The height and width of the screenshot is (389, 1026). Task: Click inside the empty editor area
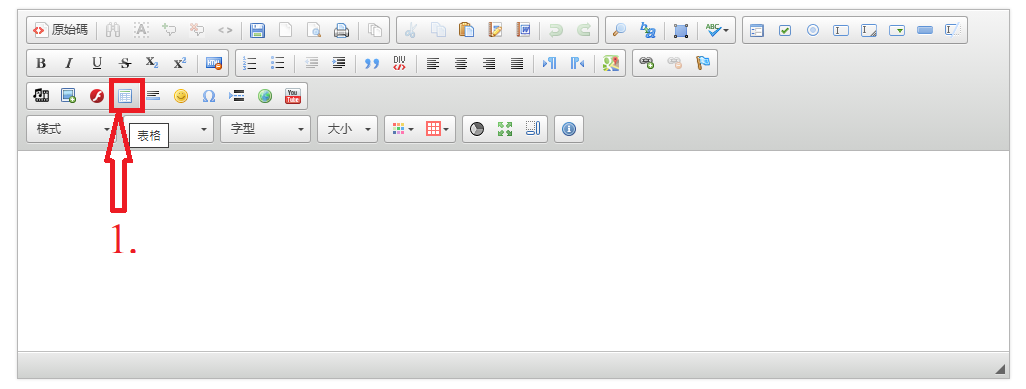point(513,251)
